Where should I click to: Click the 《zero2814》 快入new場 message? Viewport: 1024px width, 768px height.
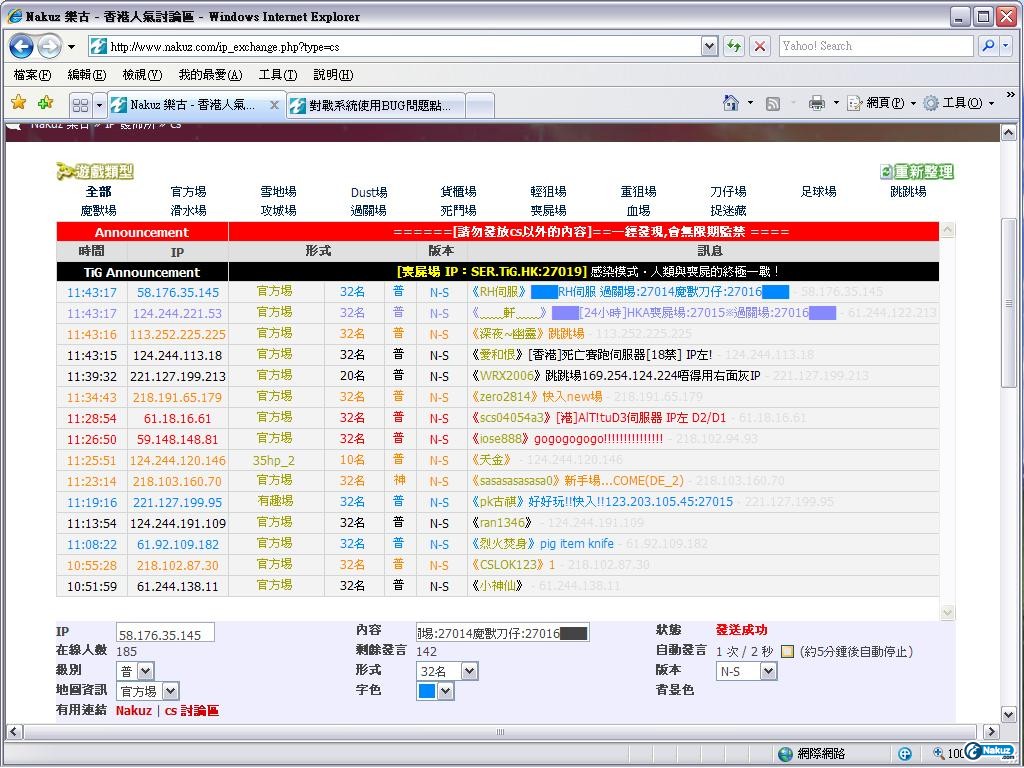[536, 396]
